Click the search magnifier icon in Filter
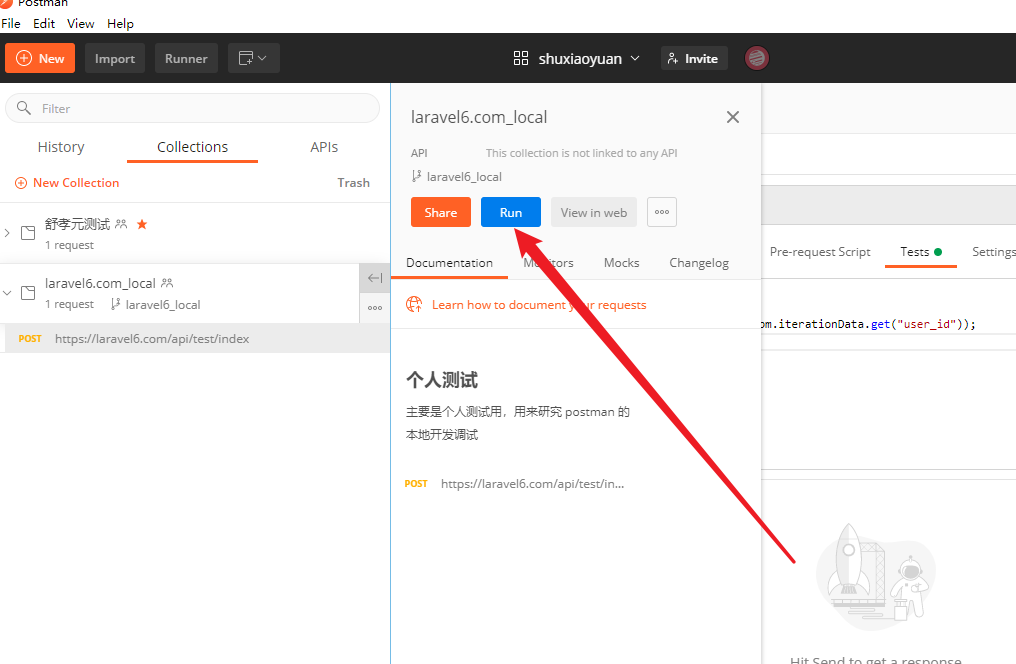The height and width of the screenshot is (664, 1016). [24, 108]
